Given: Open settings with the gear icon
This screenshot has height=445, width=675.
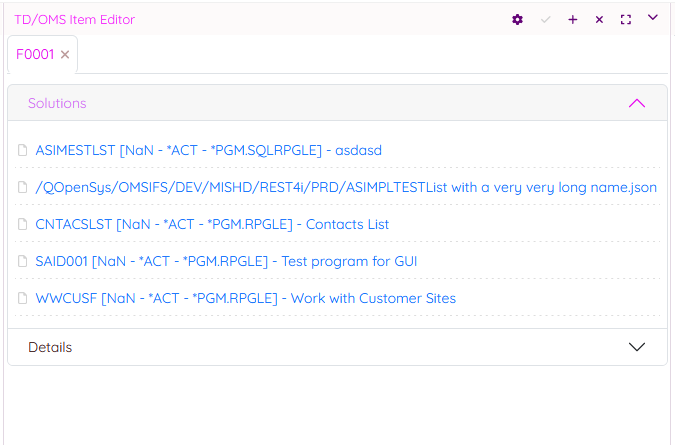Looking at the screenshot, I should tap(517, 19).
